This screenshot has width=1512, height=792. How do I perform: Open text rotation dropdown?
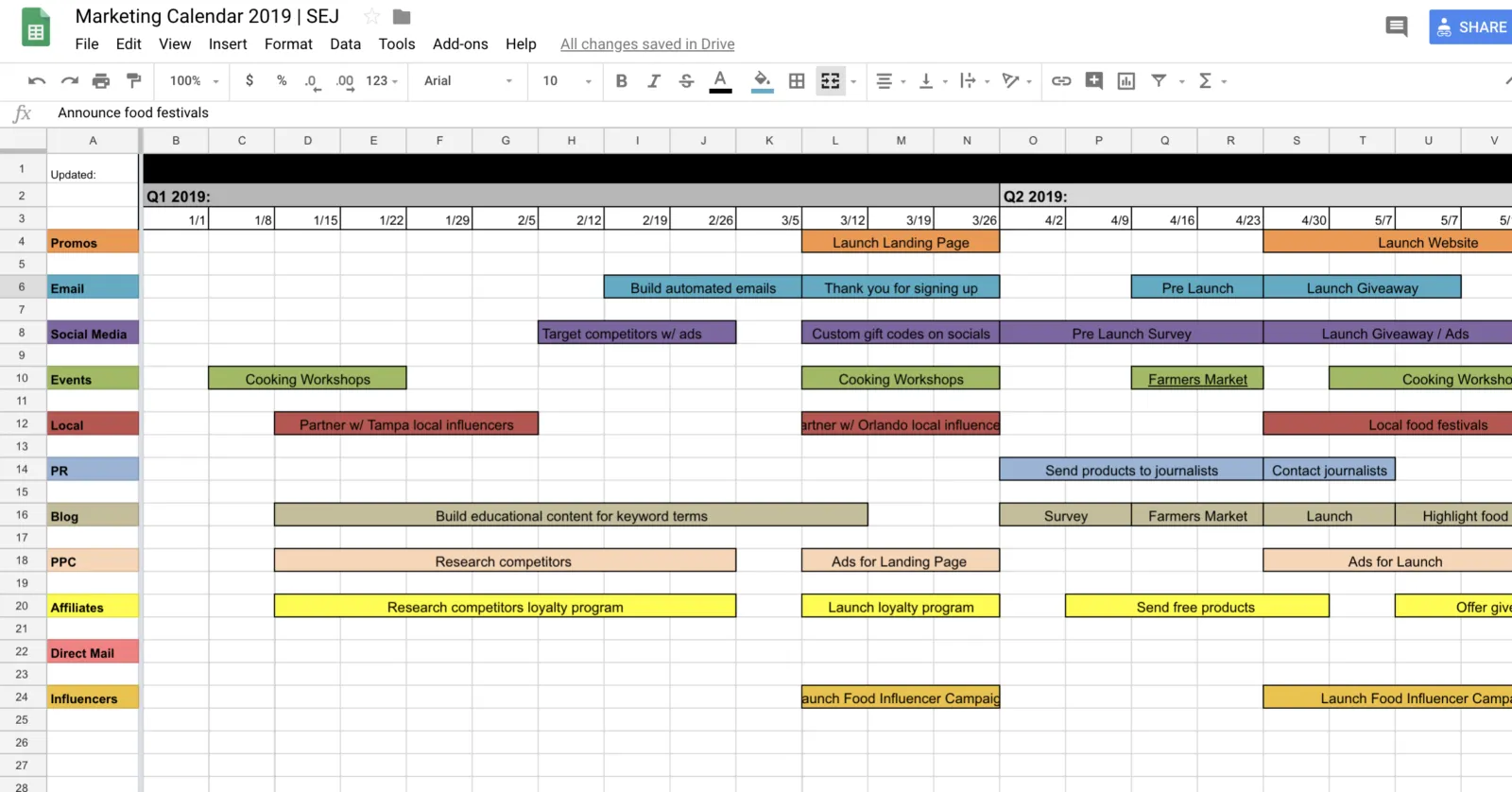1017,81
